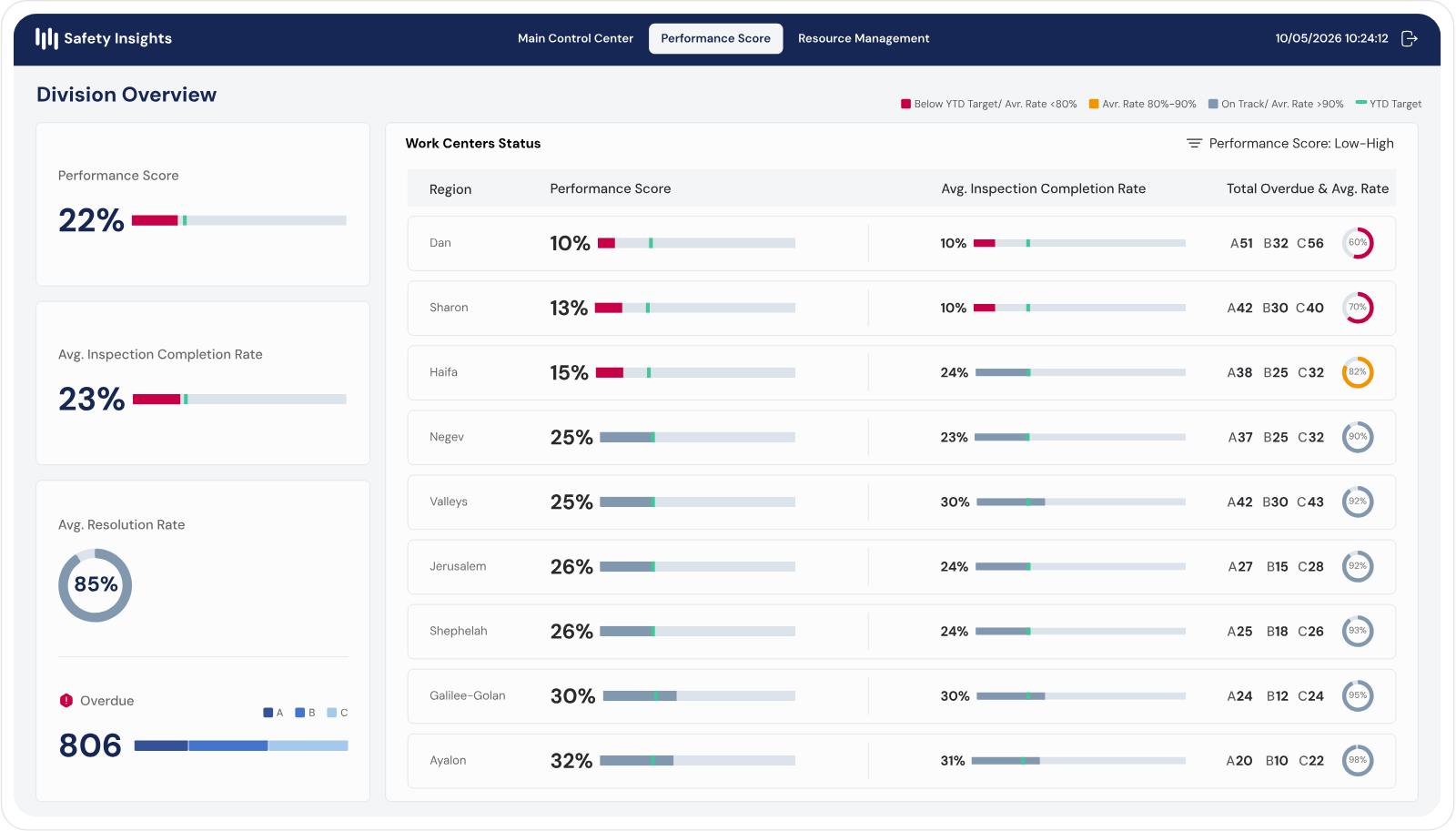
Task: Click Dan's 10% performance score bar
Action: tap(696, 243)
